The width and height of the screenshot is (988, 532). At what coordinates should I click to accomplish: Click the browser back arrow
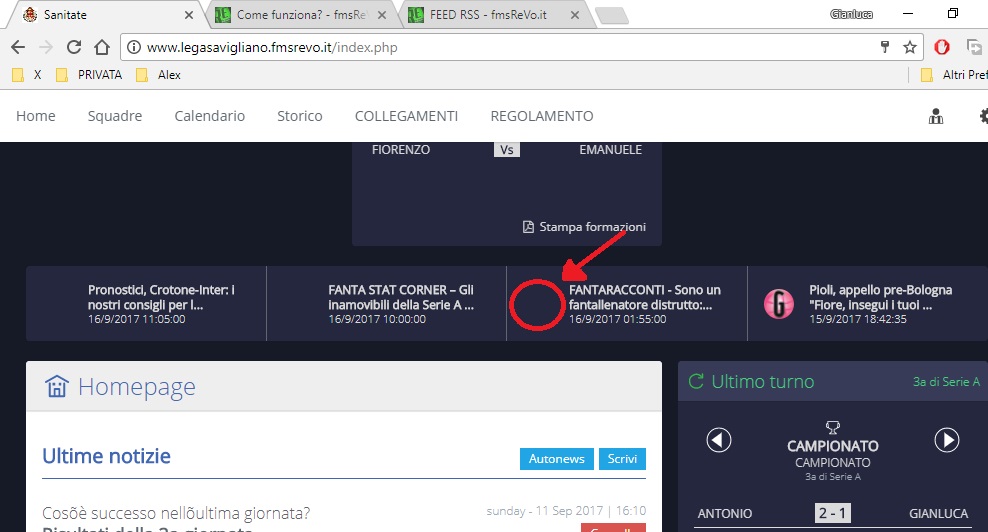pos(18,47)
